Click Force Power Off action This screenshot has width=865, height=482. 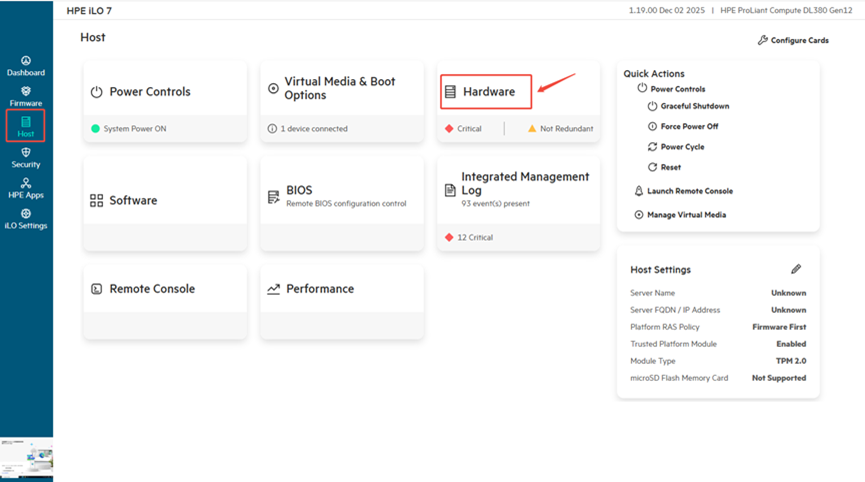tap(689, 126)
